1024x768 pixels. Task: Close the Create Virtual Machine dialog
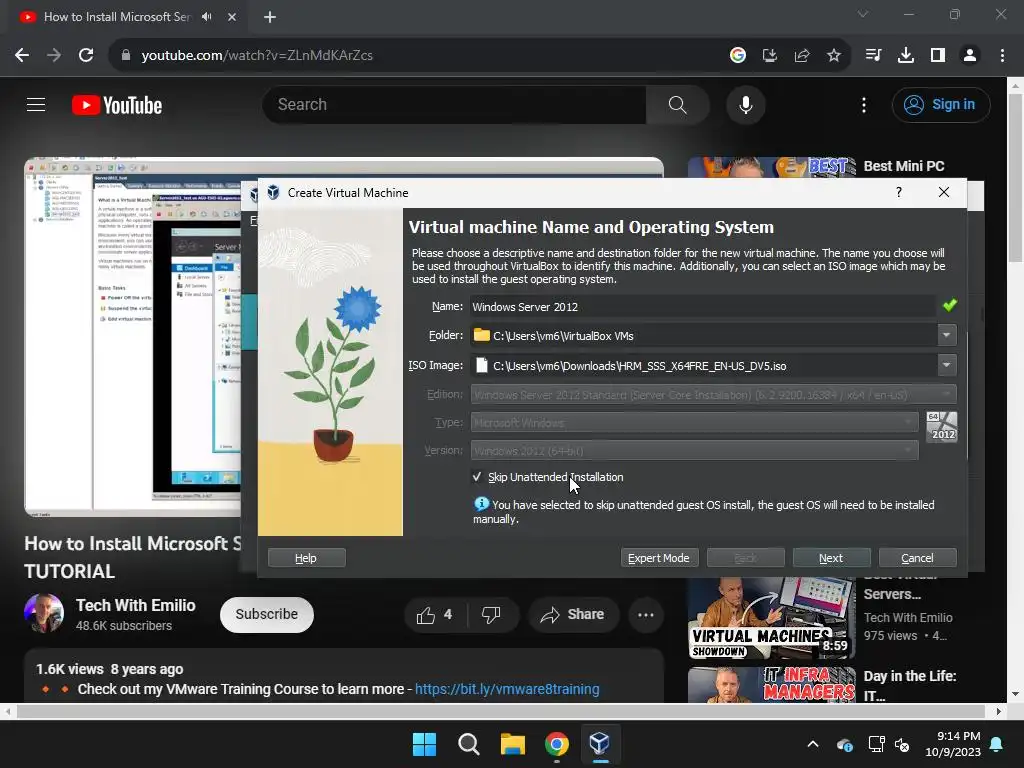coord(943,192)
